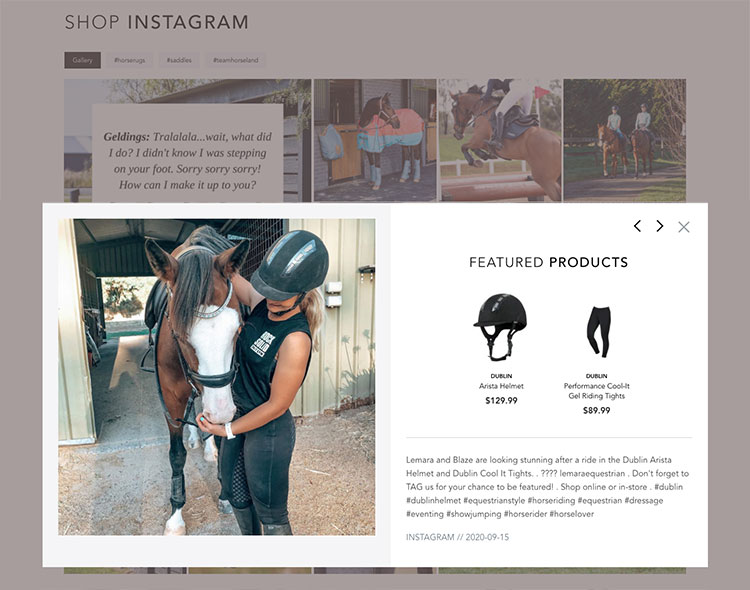
Task: Click the Arista Helmet product name
Action: pyautogui.click(x=501, y=386)
